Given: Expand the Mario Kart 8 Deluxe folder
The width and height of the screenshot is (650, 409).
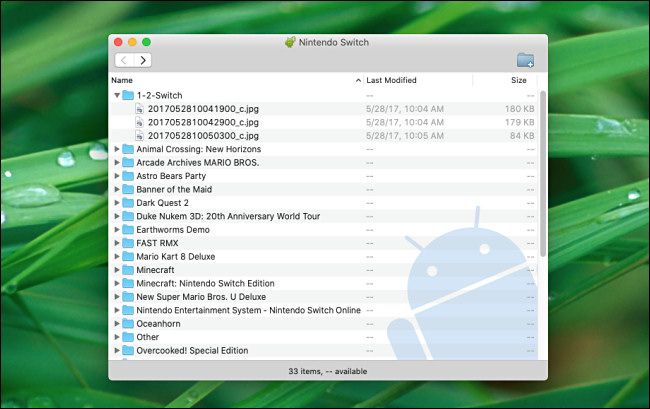Looking at the screenshot, I should 117,256.
